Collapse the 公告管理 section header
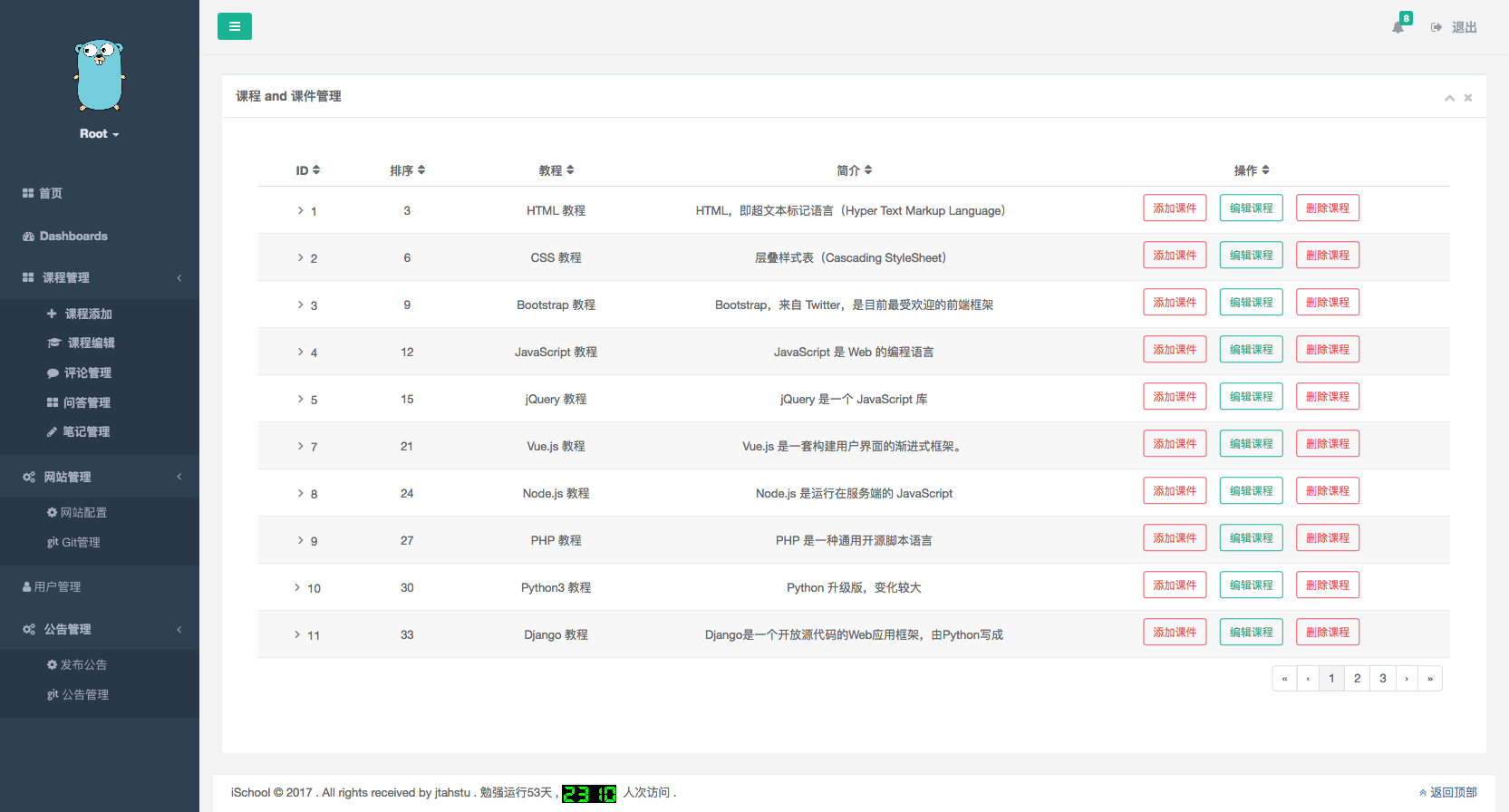 [100, 629]
